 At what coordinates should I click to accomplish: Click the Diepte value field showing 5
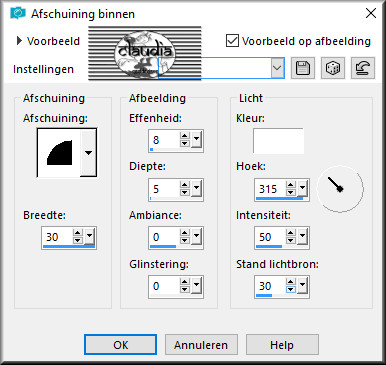pyautogui.click(x=164, y=189)
